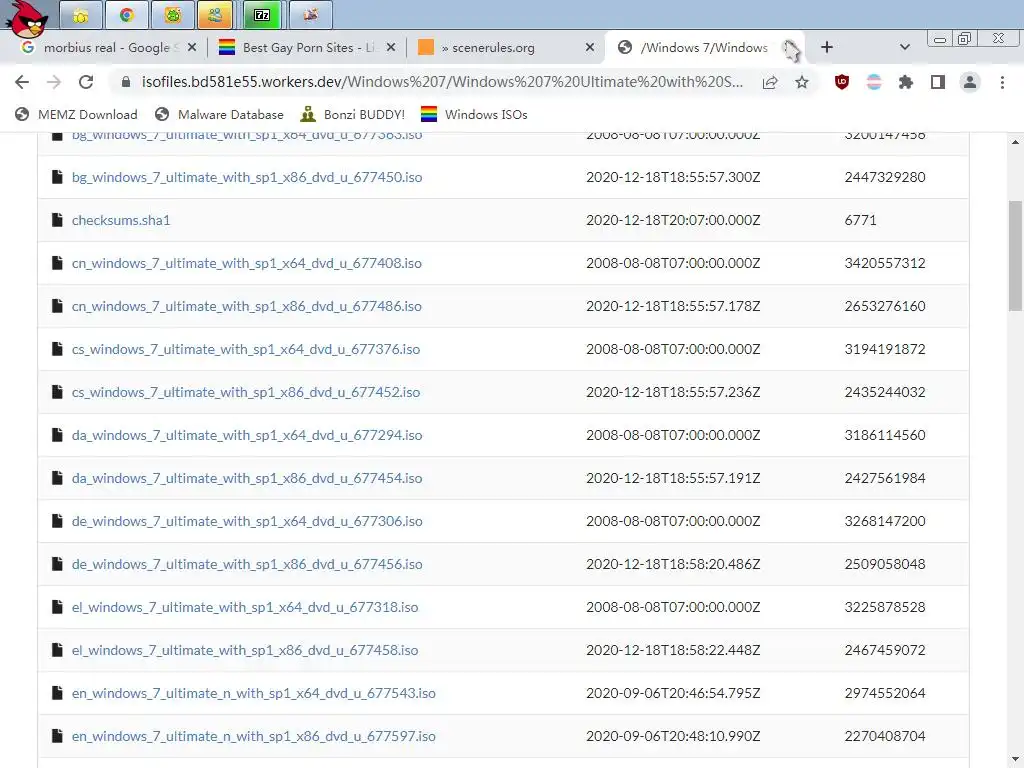Download en_windows_7_ultimate_n x64 677543 iso
The height and width of the screenshot is (768, 1024).
tap(253, 693)
